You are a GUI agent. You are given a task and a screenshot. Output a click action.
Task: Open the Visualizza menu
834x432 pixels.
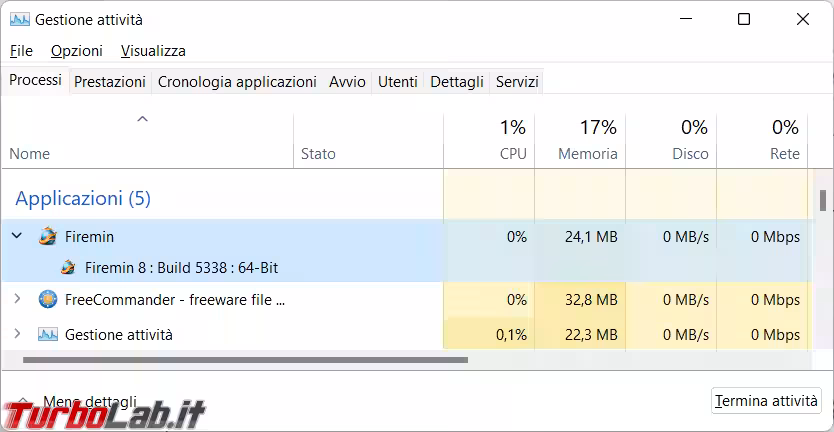click(153, 51)
